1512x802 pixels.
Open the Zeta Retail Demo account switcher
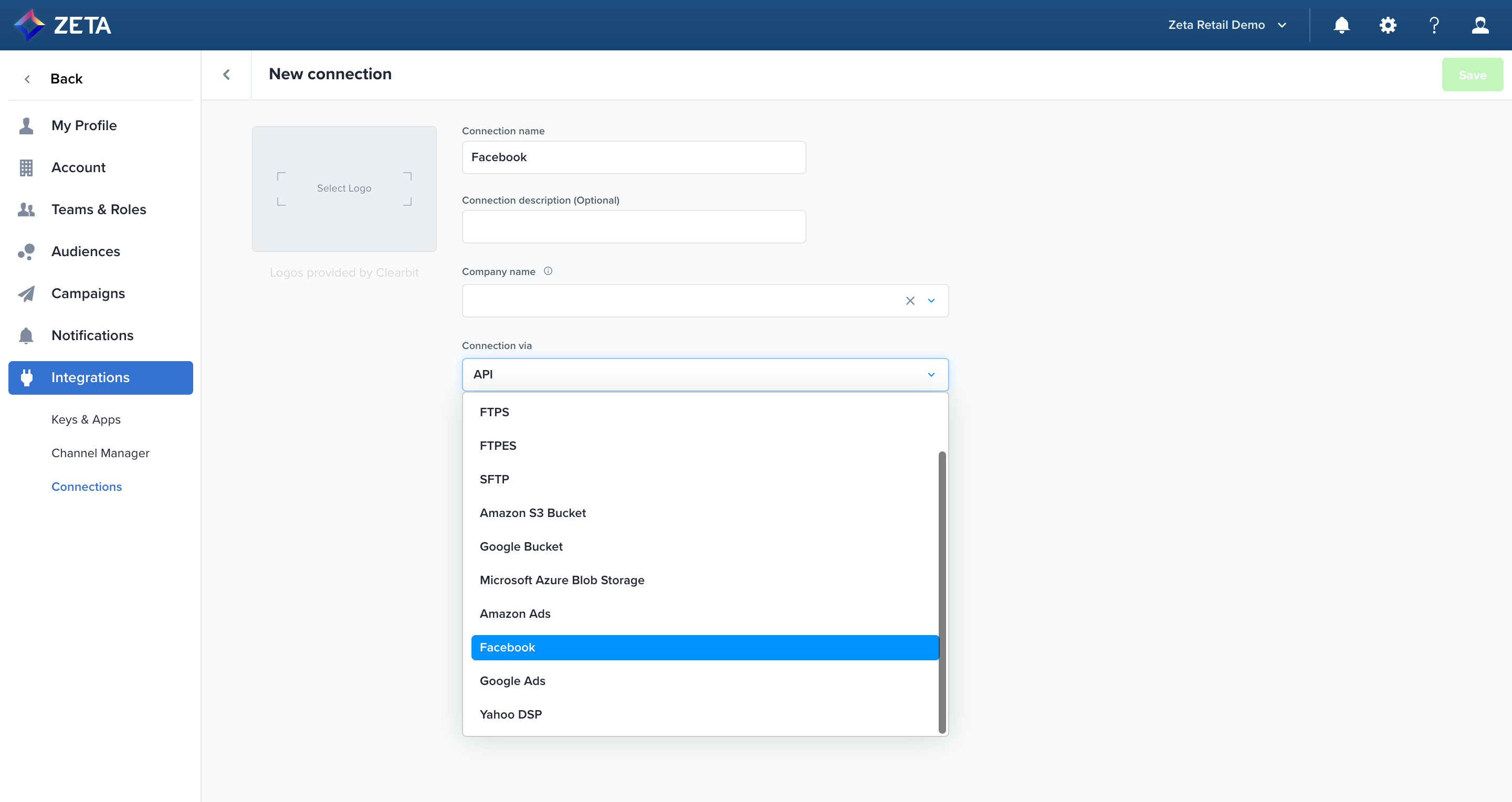[1227, 25]
